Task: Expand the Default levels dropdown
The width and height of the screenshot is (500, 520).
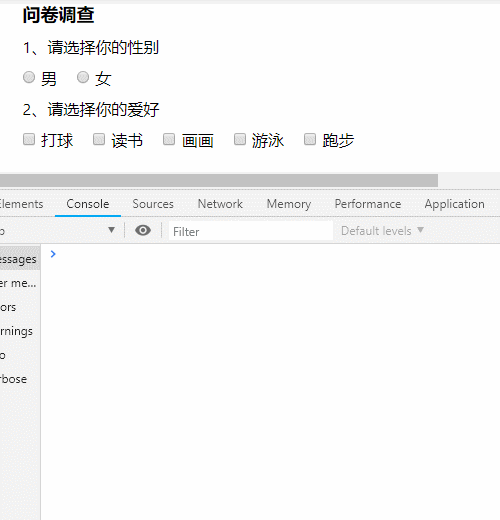Action: pos(382,231)
